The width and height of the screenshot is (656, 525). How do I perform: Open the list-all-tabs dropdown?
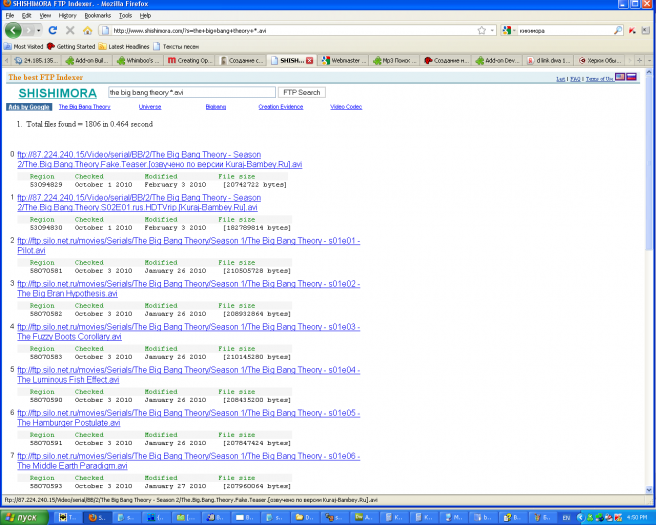coord(650,61)
